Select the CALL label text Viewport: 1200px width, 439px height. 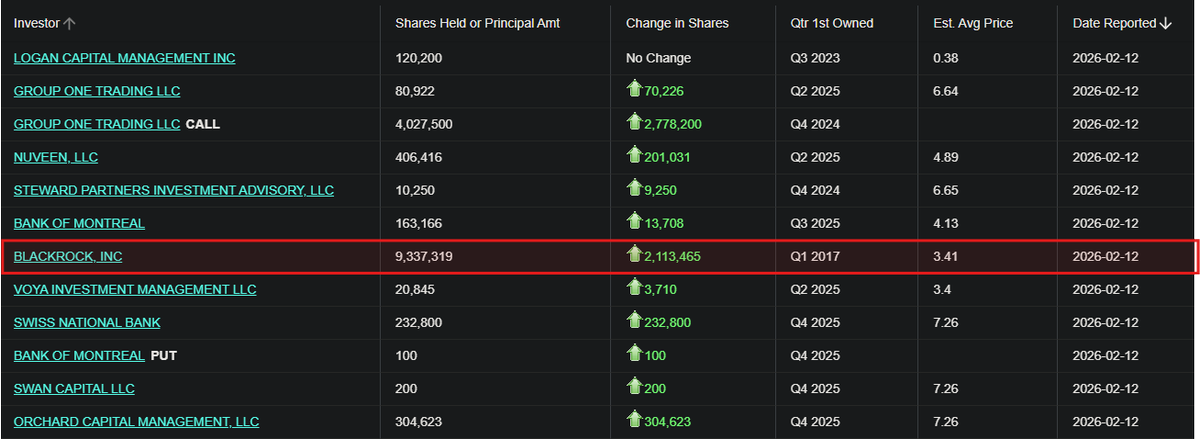(x=203, y=124)
